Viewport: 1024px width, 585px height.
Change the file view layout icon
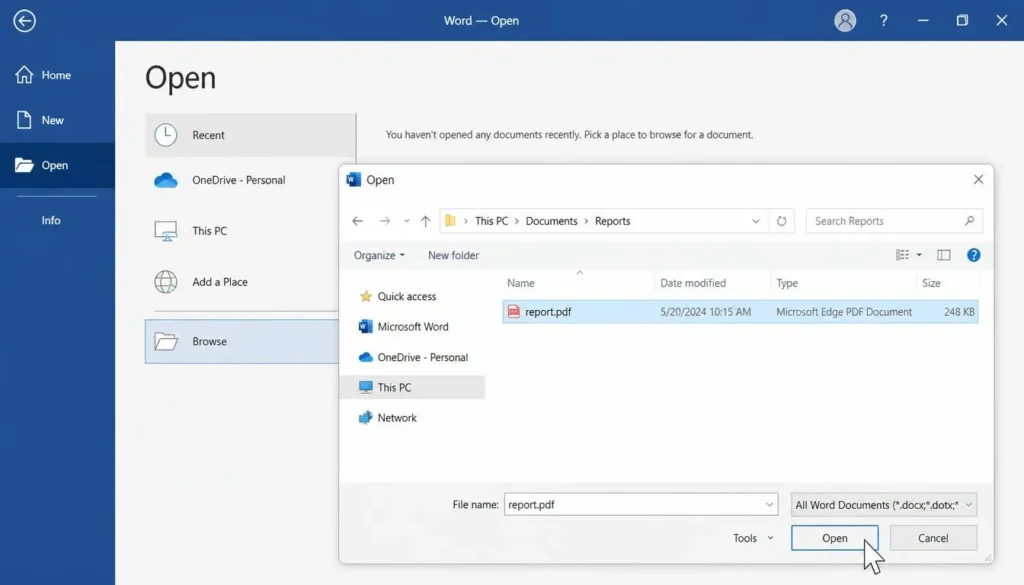tap(902, 255)
